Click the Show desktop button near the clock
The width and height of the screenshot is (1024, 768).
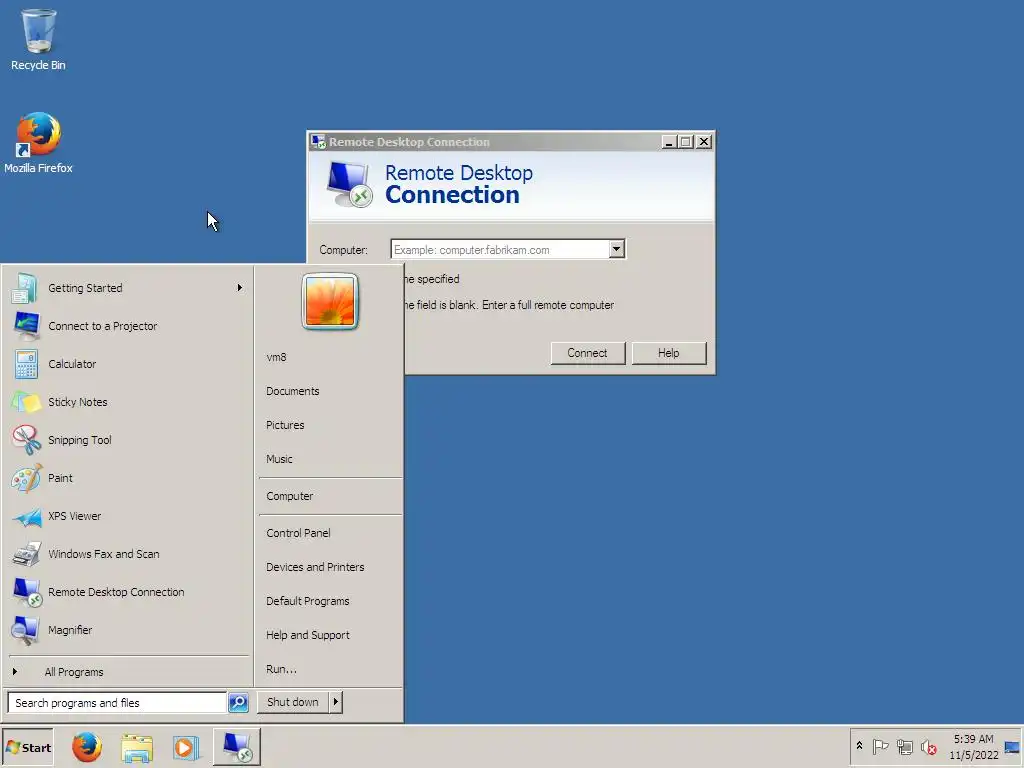pyautogui.click(x=1012, y=747)
